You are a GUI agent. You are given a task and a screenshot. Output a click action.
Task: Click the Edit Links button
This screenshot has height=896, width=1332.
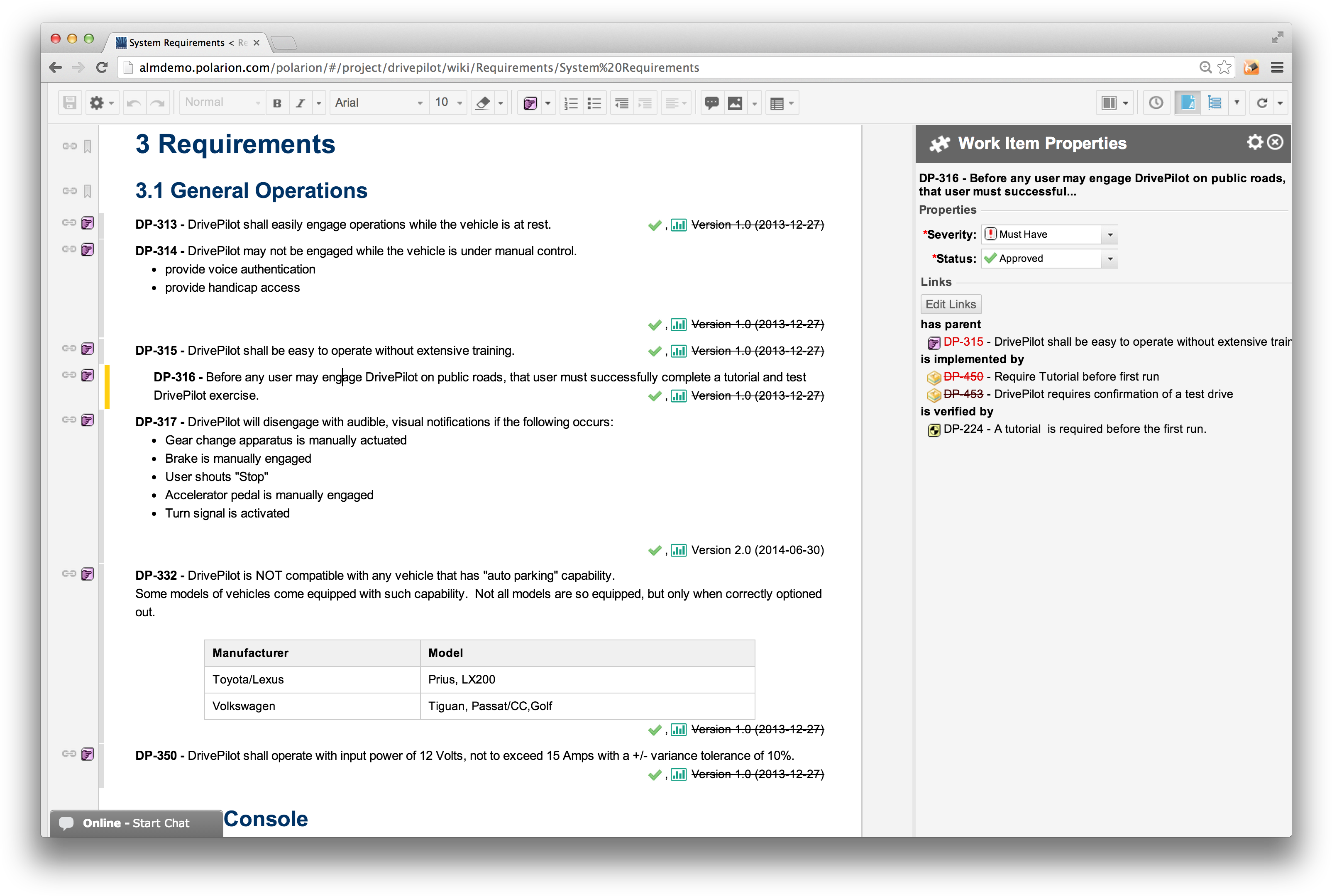951,305
